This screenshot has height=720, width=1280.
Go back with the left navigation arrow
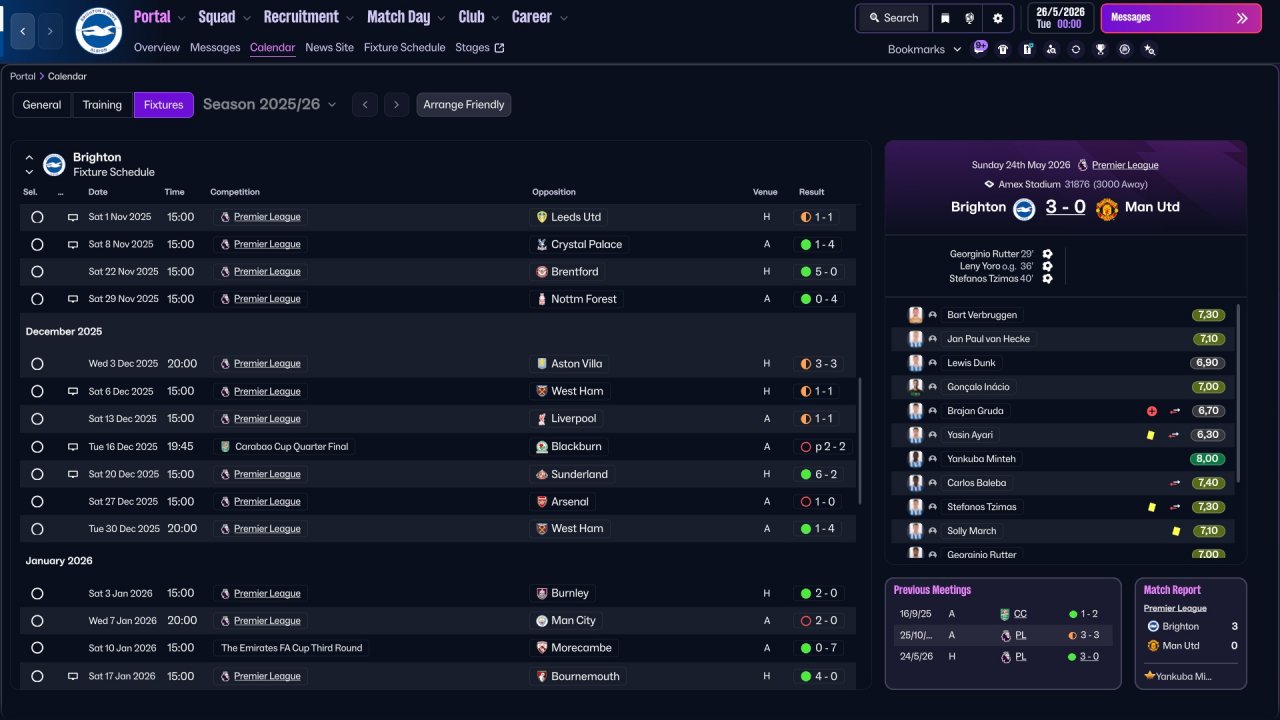point(24,31)
